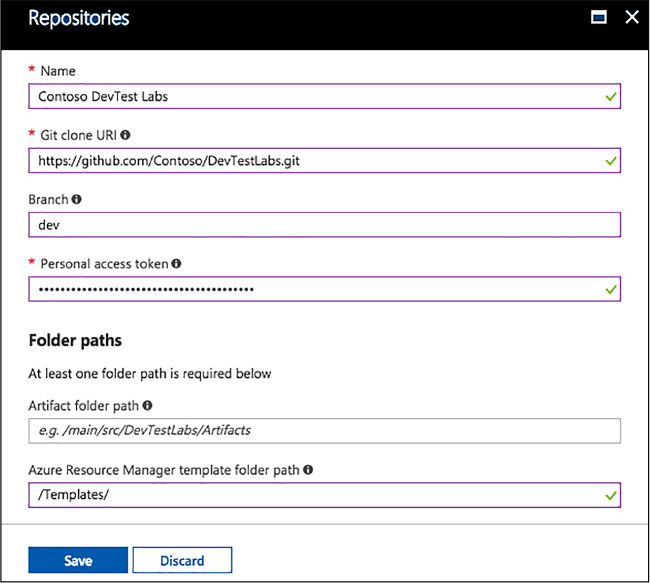Image resolution: width=650 pixels, height=583 pixels.
Task: Click the info icon next to Git clone URI
Action: point(125,135)
